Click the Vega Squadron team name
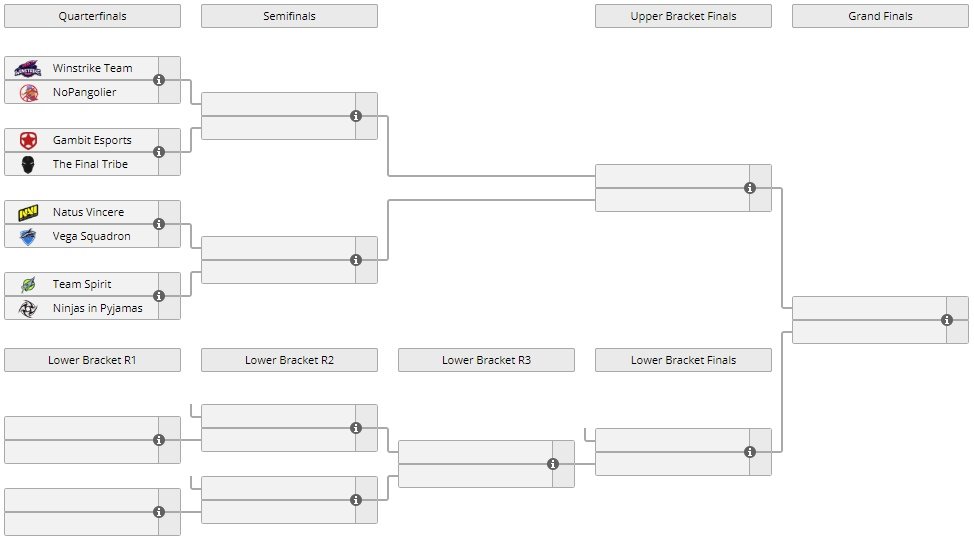 click(x=91, y=236)
